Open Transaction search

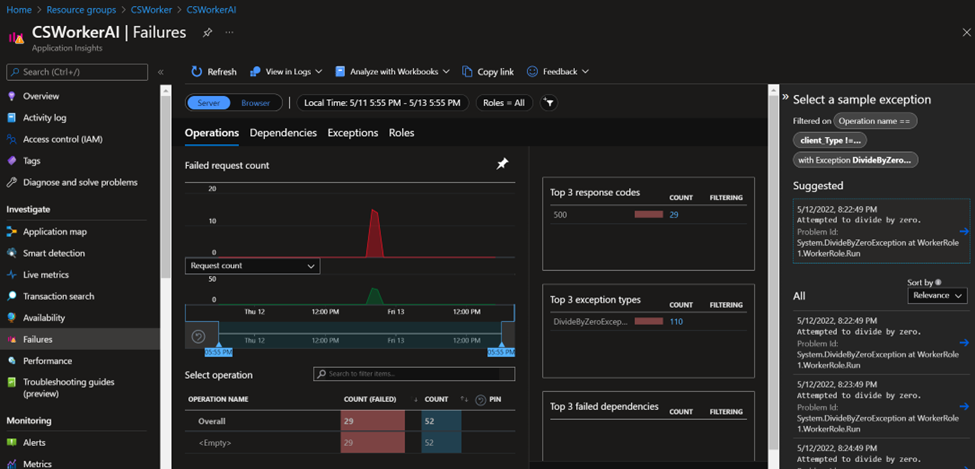58,296
